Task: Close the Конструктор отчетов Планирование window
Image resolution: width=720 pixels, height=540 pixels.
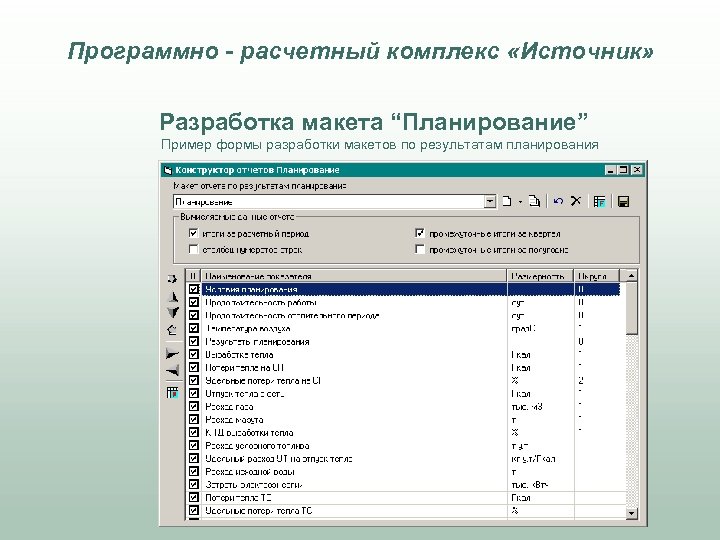Action: tap(637, 170)
